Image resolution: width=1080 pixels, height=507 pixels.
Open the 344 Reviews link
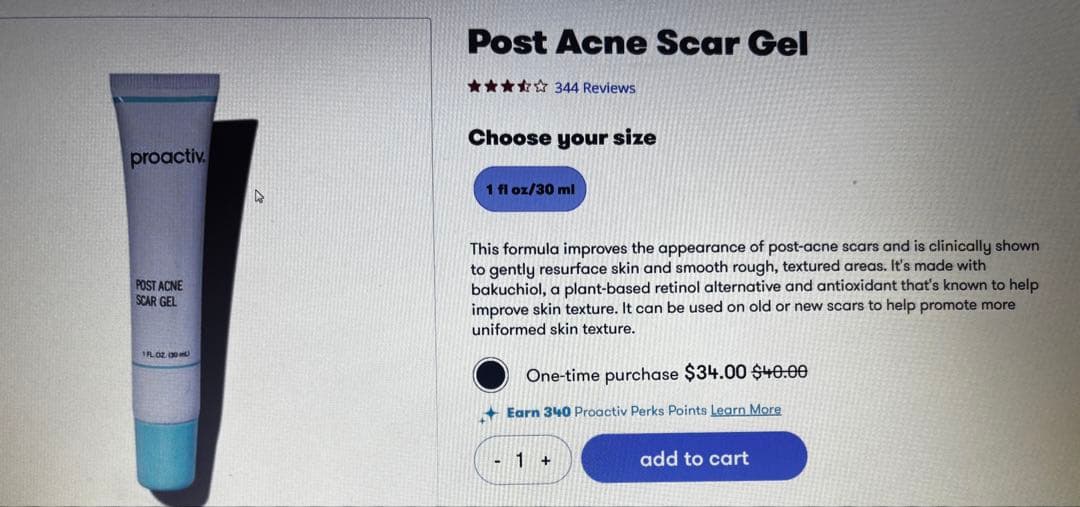[595, 88]
